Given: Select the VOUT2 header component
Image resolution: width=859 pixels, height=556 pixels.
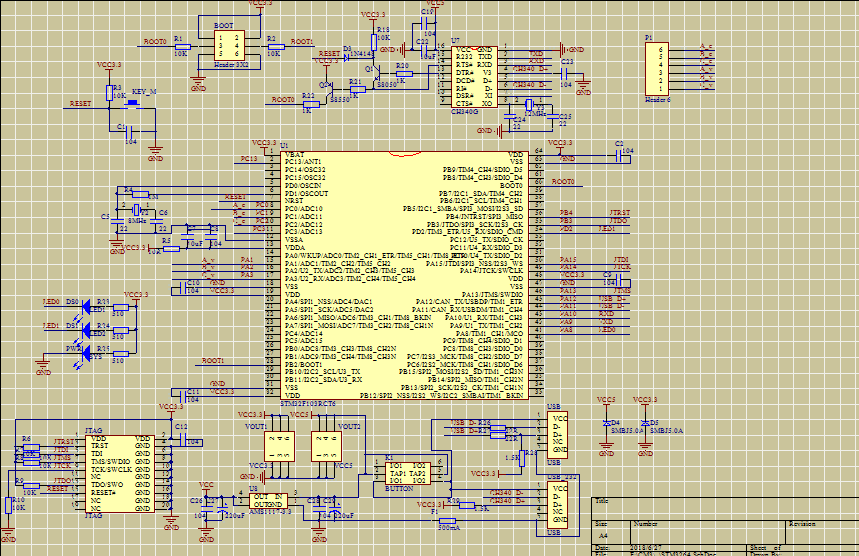Looking at the screenshot, I should tap(326, 446).
